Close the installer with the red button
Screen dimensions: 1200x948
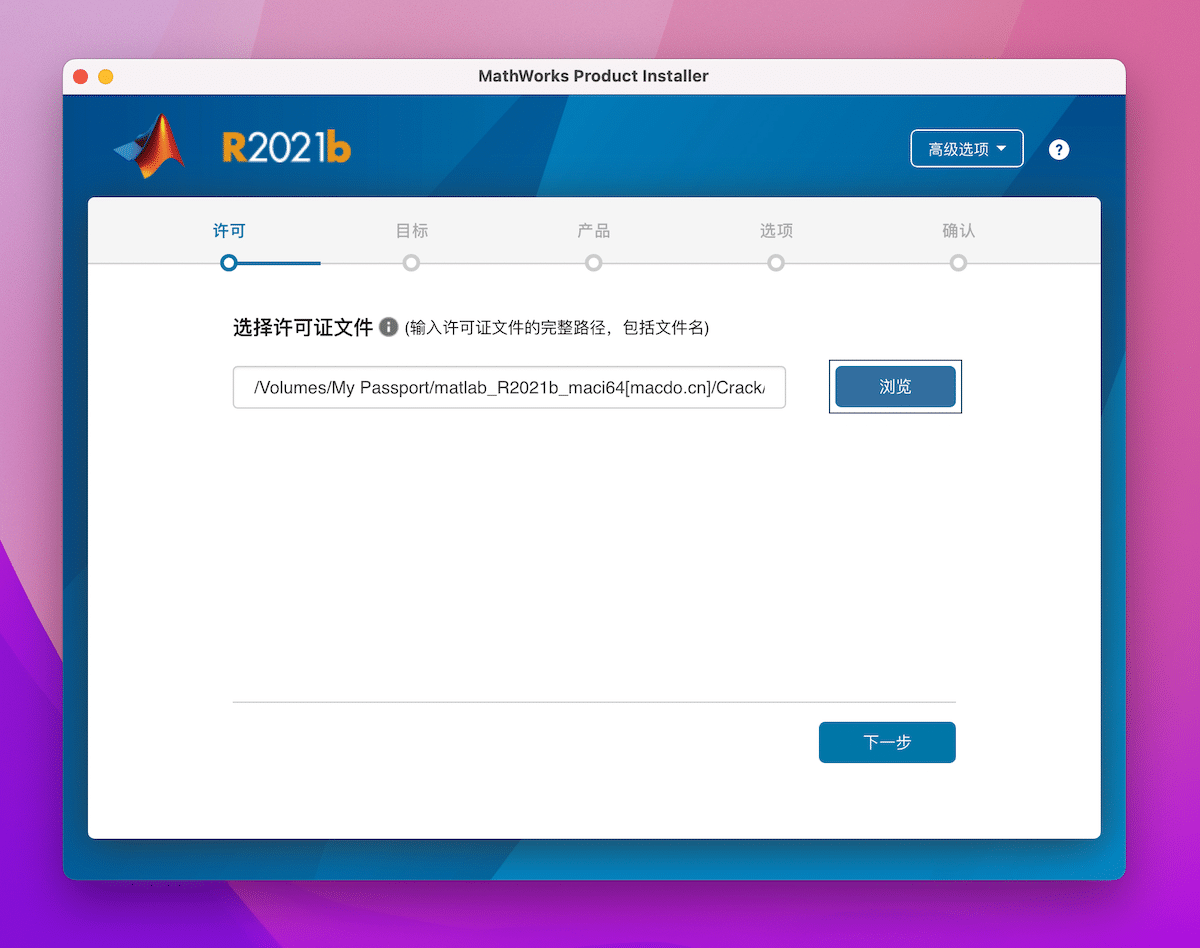[x=81, y=76]
